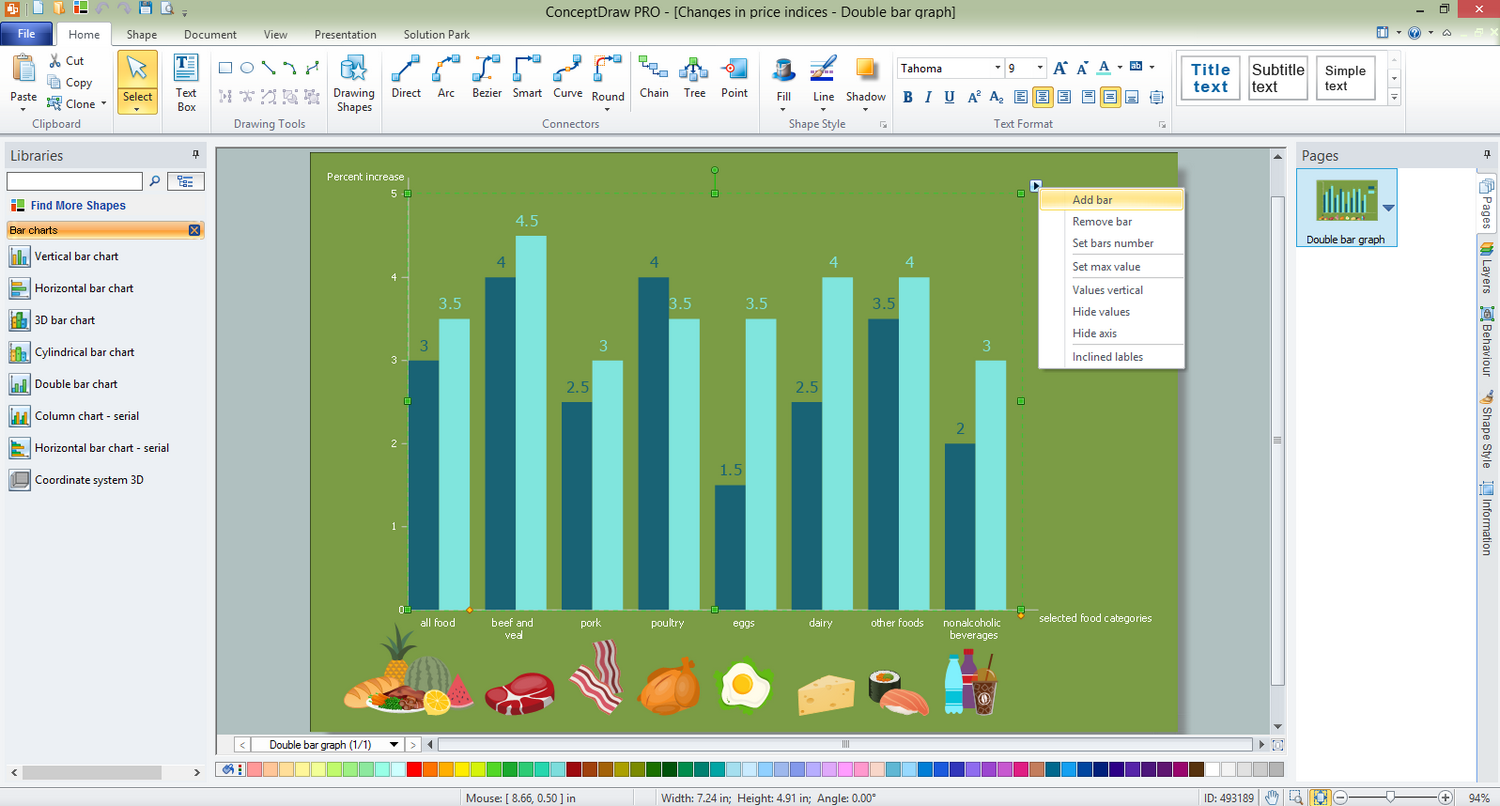Image resolution: width=1500 pixels, height=806 pixels.
Task: Select the Text Box tool
Action: [x=187, y=78]
